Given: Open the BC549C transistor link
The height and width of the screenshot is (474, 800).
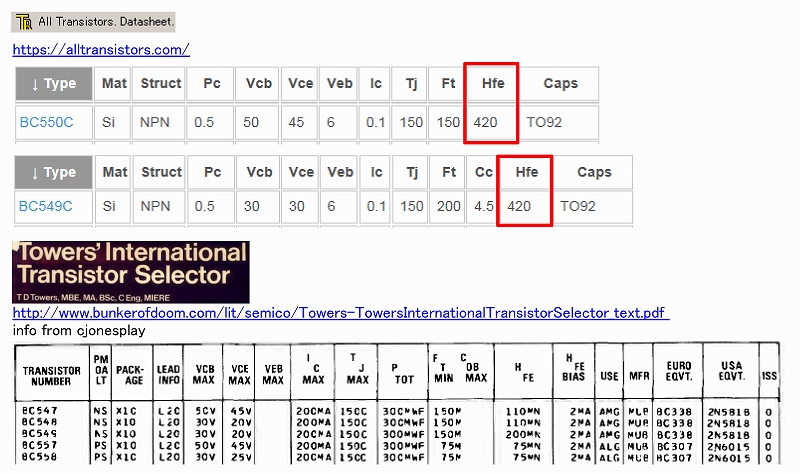Looking at the screenshot, I should (x=45, y=207).
